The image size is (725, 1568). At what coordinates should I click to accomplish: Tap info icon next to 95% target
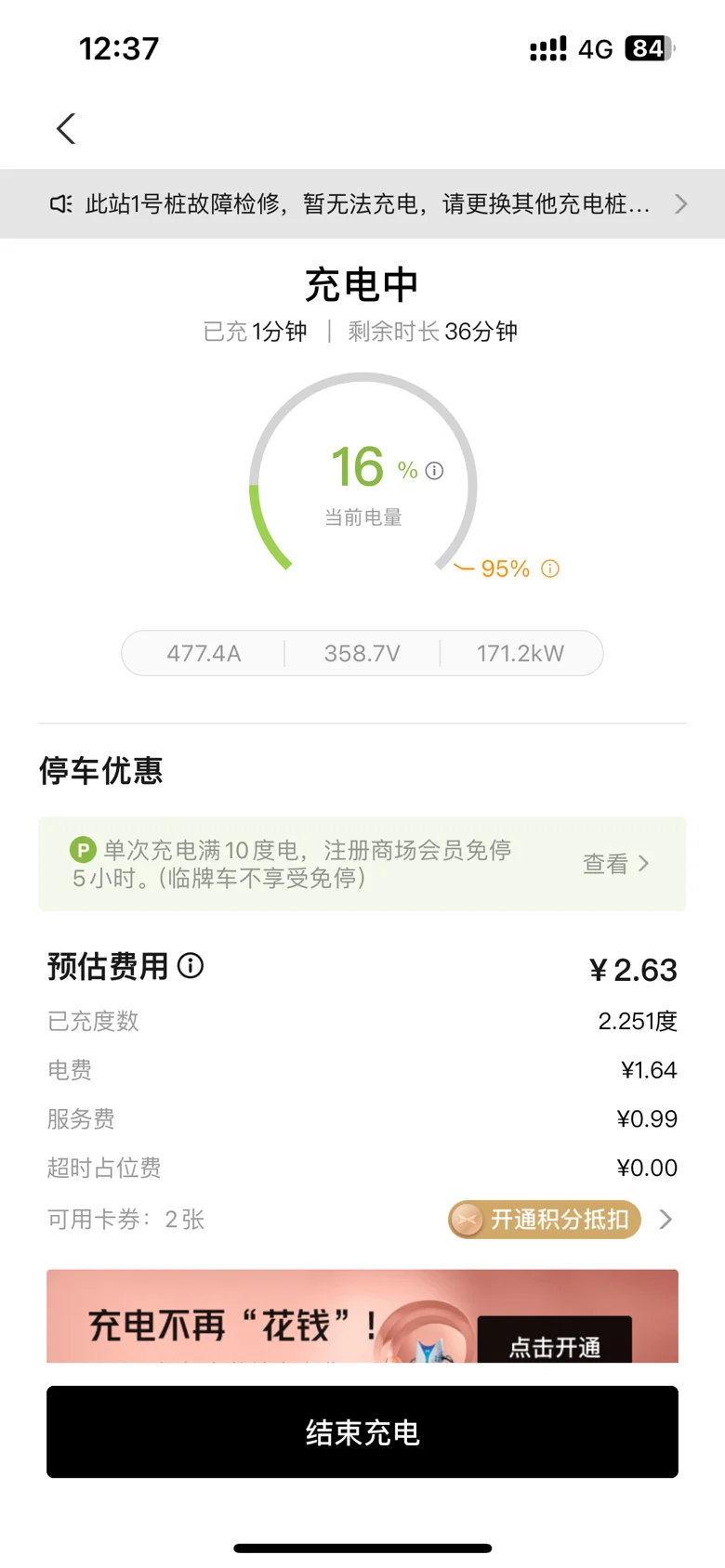(x=550, y=568)
